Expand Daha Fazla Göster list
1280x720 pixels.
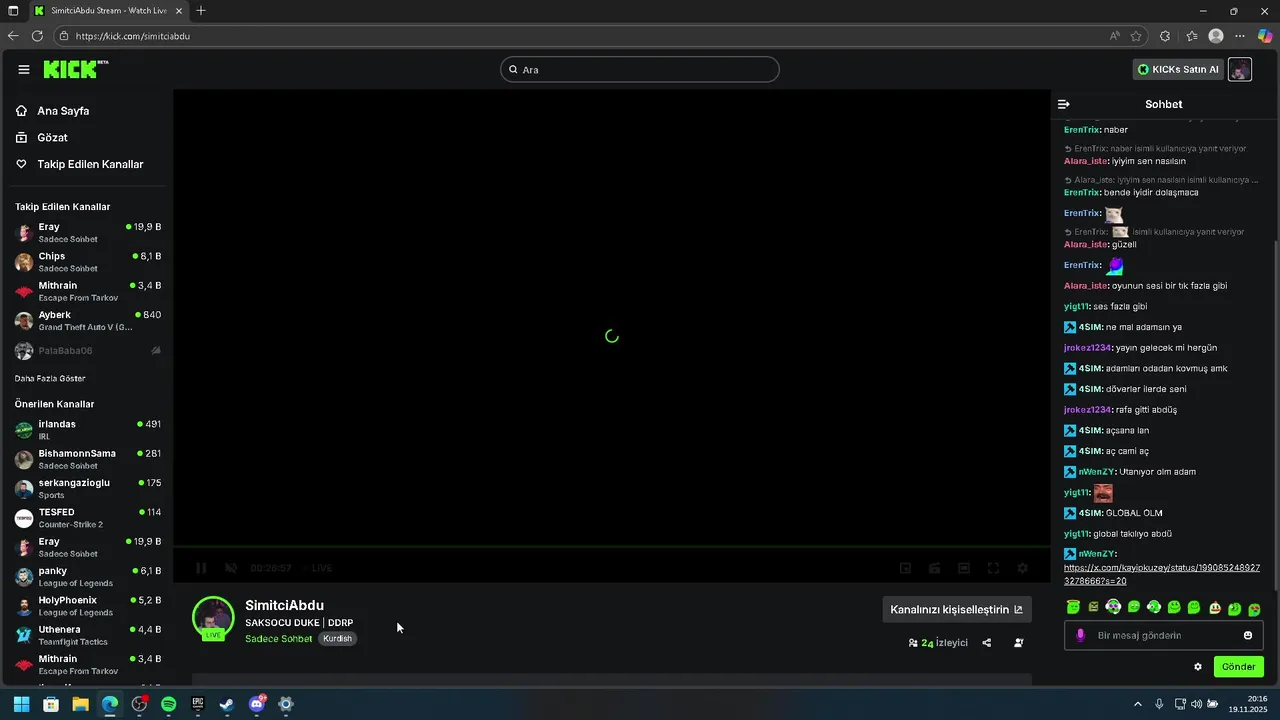coord(50,379)
